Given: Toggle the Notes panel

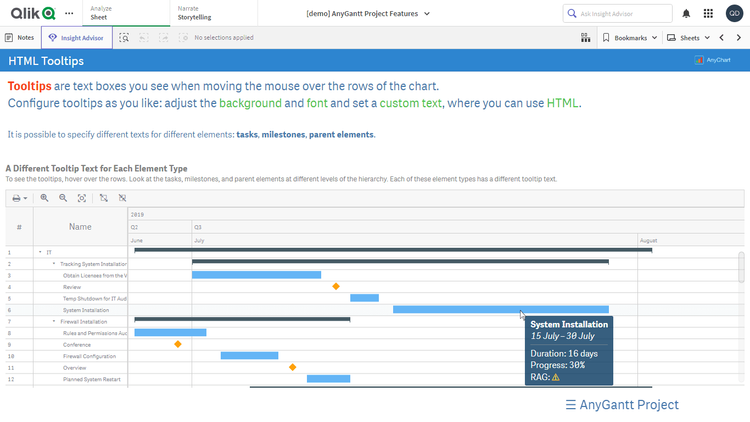Looking at the screenshot, I should tap(20, 37).
